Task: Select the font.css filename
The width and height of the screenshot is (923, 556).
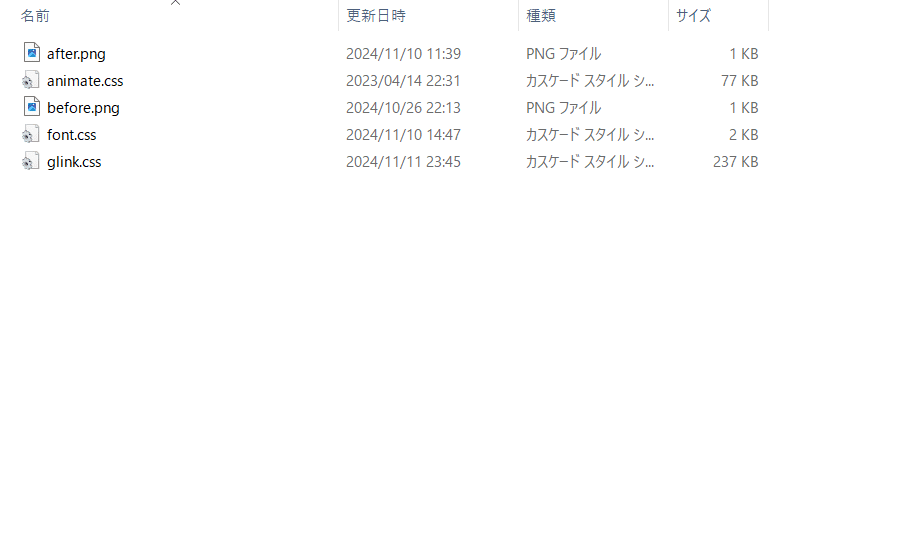Action: tap(72, 135)
